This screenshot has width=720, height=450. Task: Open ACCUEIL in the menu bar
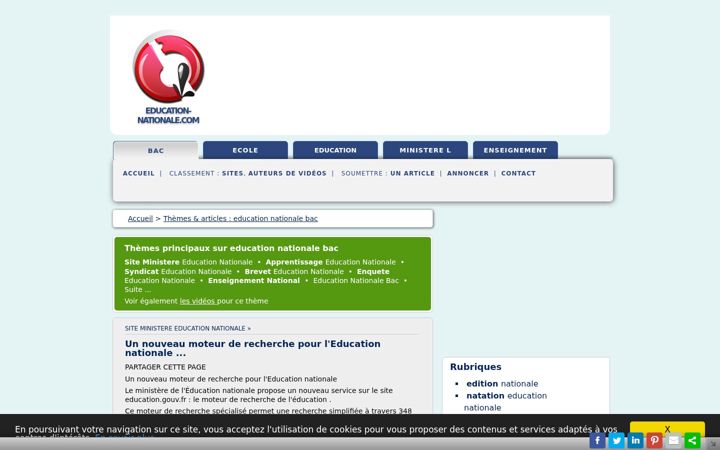[139, 173]
